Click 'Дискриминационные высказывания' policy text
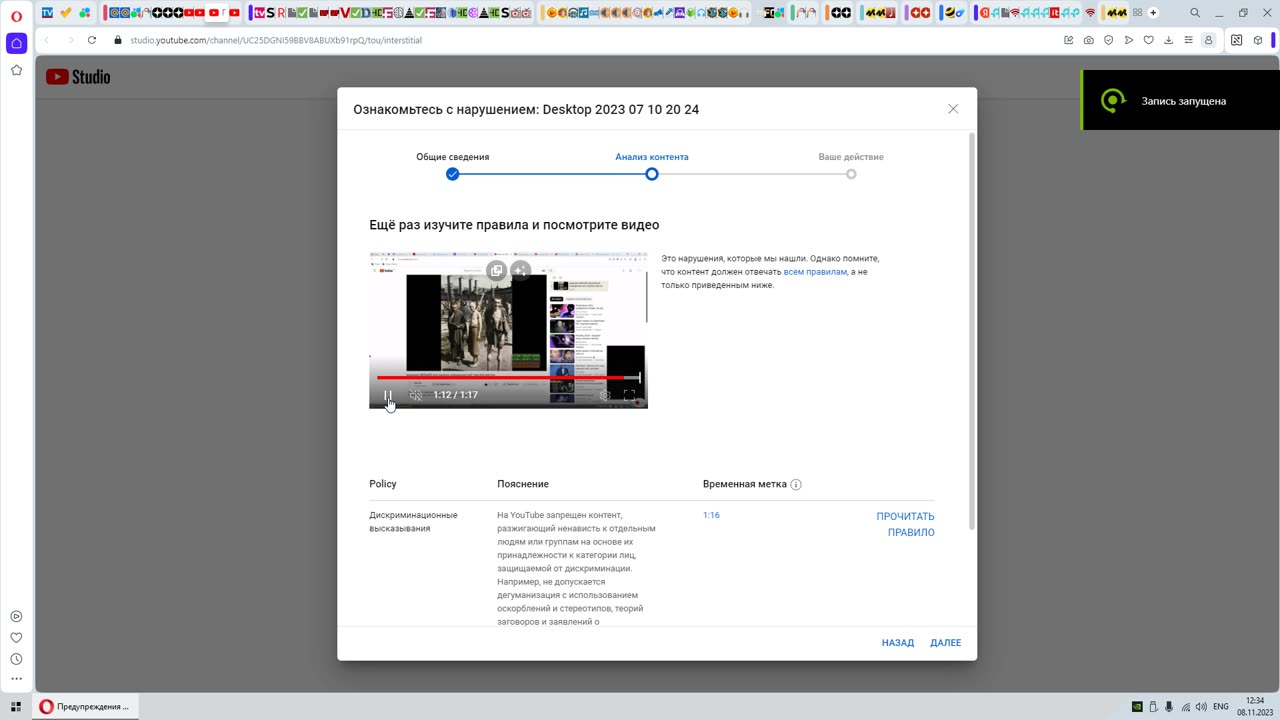The image size is (1280, 720). (413, 522)
